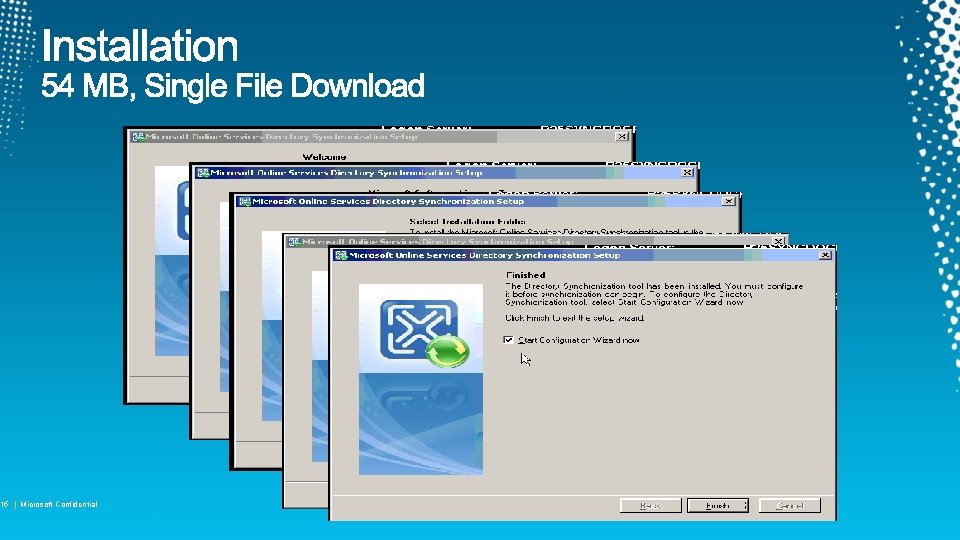960x540 pixels.
Task: Click the Directory Synchronization logo in the Finished dialog
Action: click(424, 334)
